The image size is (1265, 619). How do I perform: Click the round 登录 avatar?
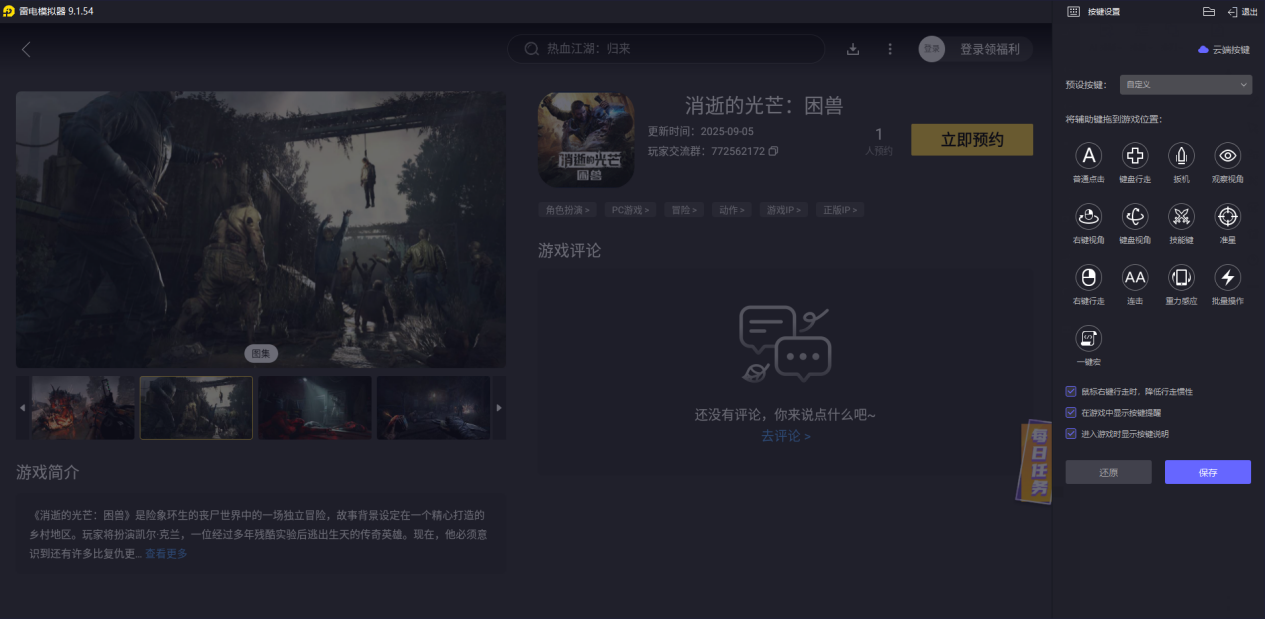pyautogui.click(x=932, y=49)
